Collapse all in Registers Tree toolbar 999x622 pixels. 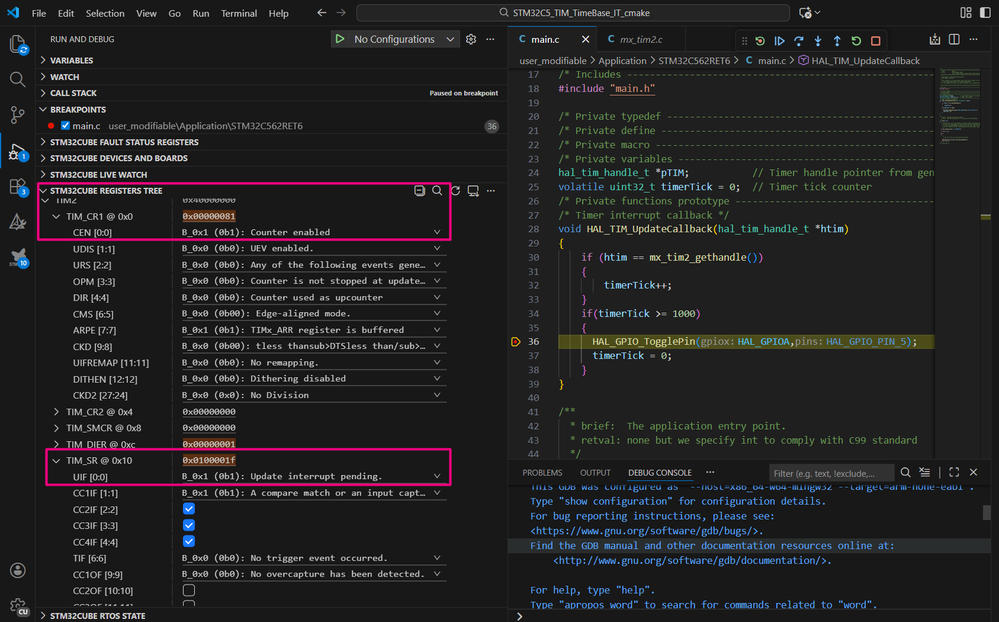coord(419,191)
